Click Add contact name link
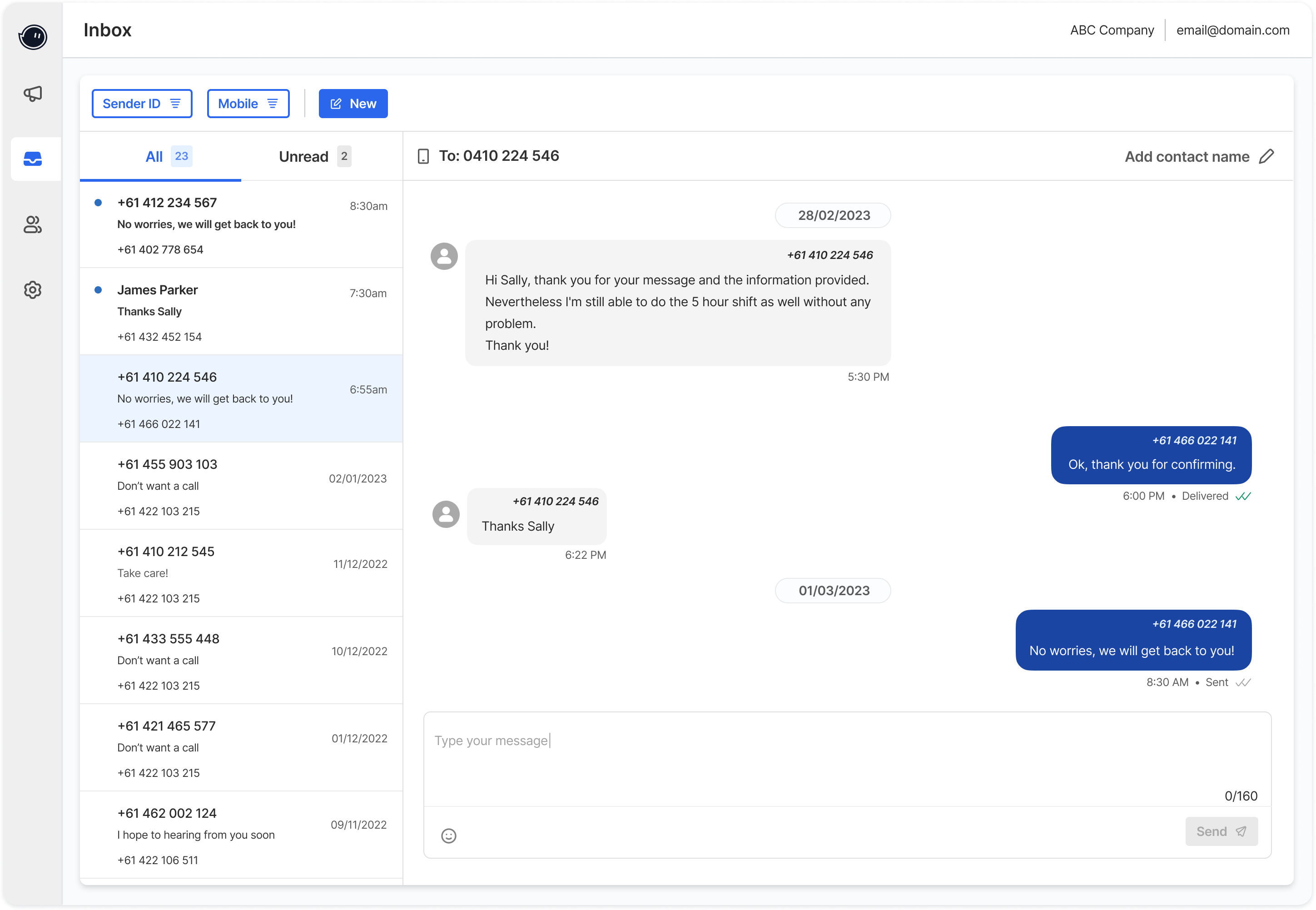 coord(1187,157)
